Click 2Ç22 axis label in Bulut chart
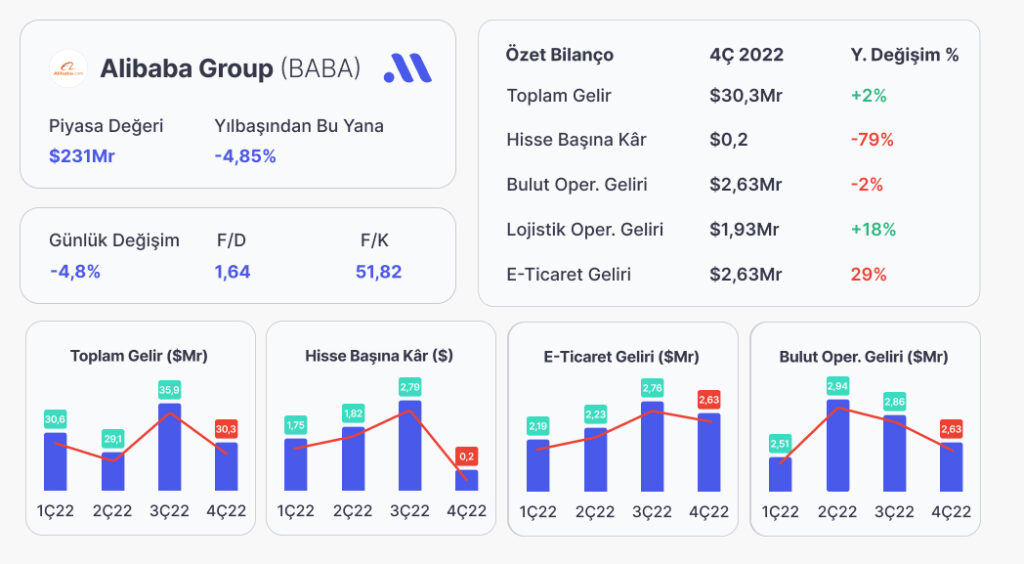Screen dimensions: 1024x564 click(x=837, y=512)
